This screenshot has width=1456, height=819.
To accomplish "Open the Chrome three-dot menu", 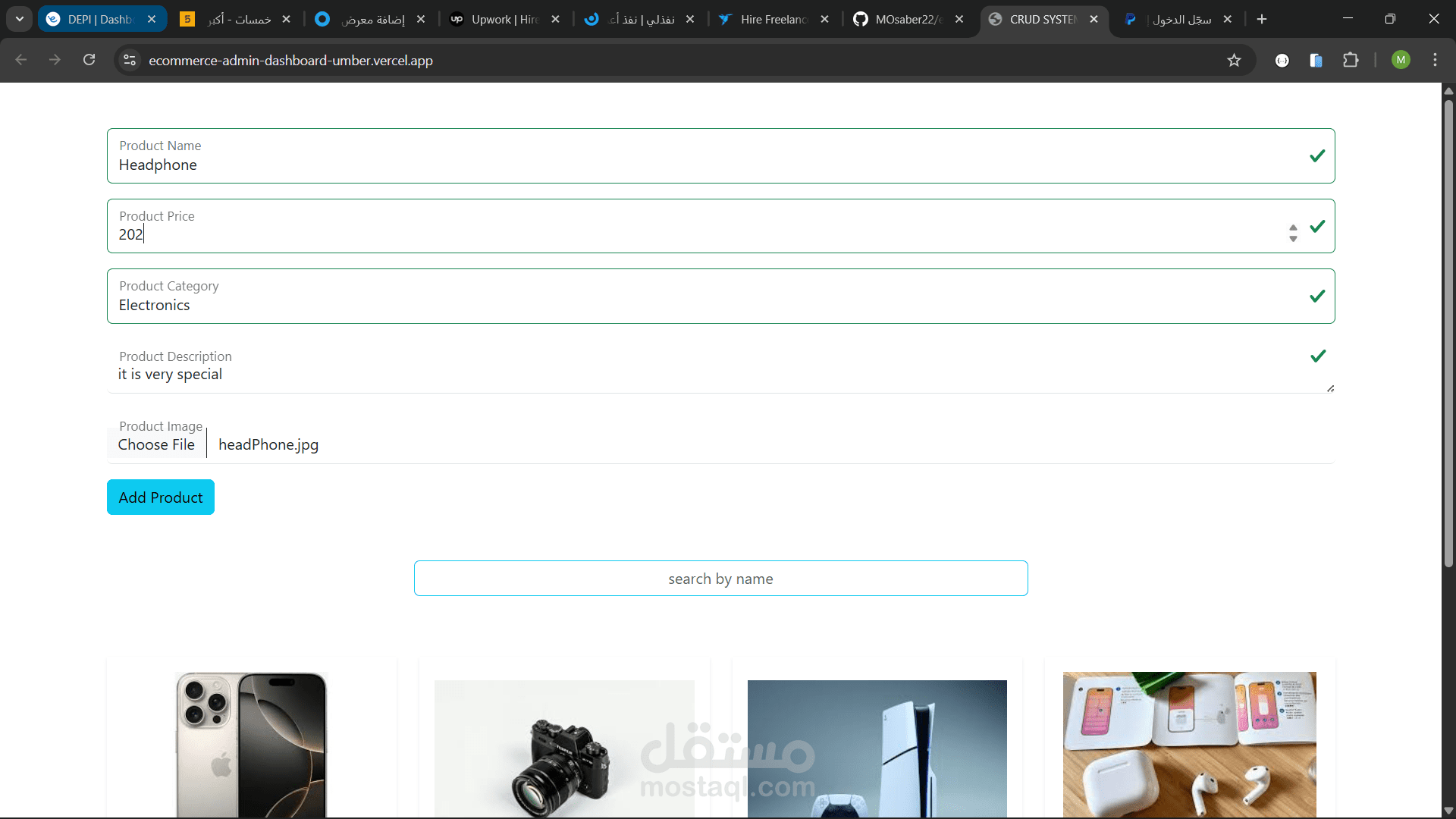I will pyautogui.click(x=1435, y=60).
